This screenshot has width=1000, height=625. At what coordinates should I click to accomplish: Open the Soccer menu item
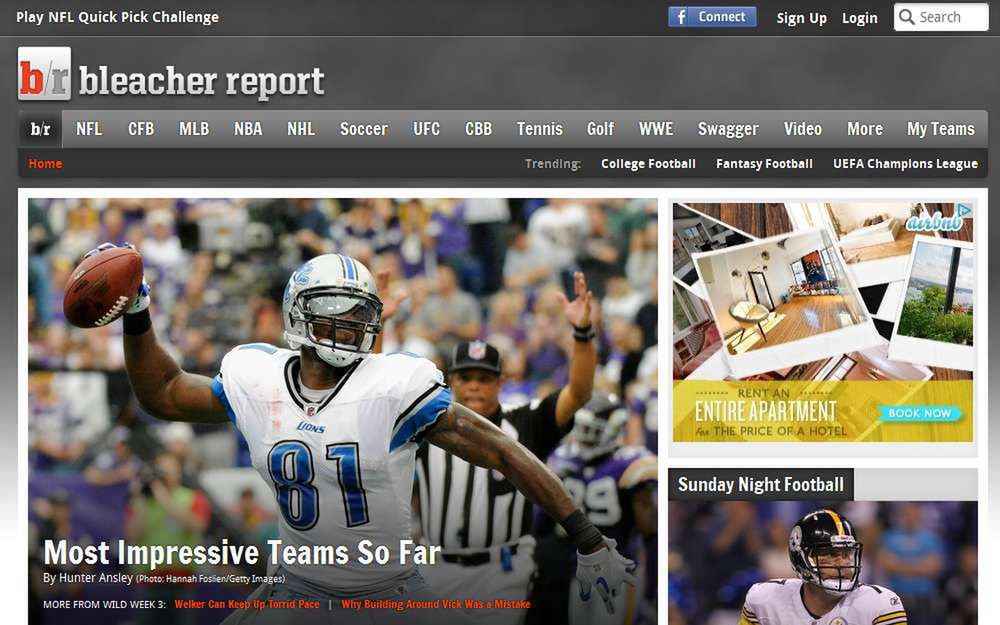tap(364, 129)
